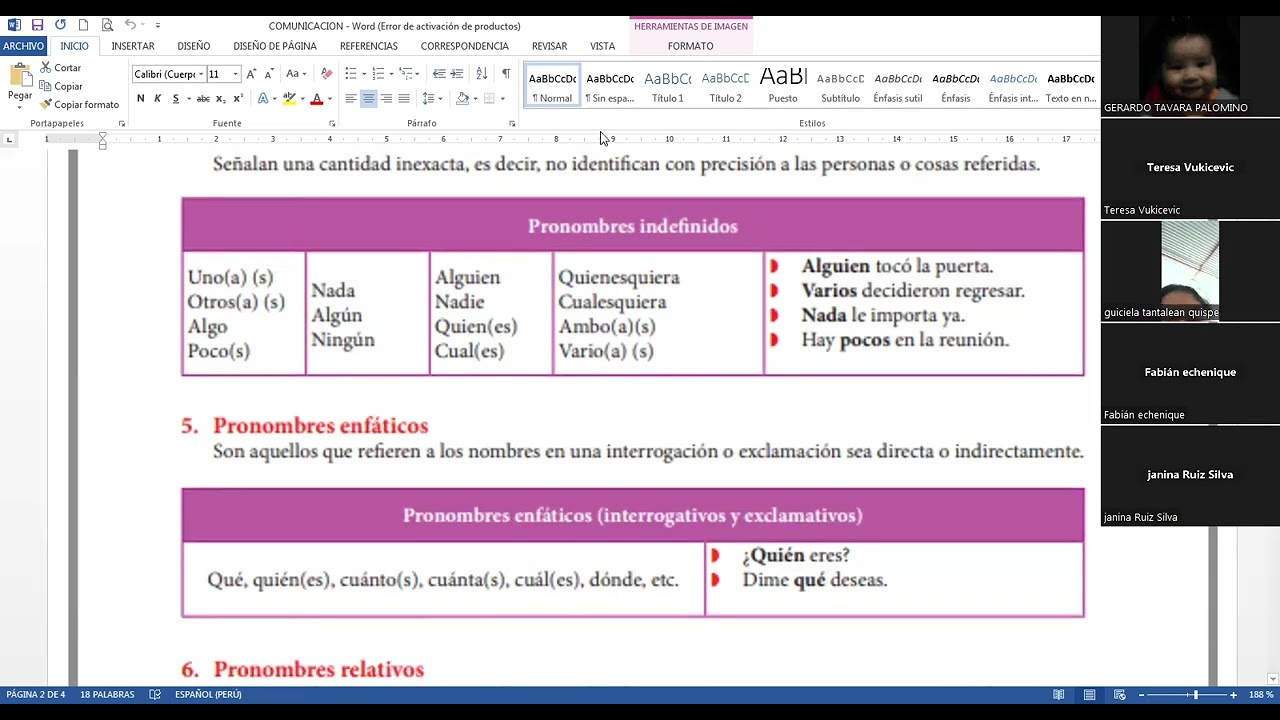Expand the Párrafo dialog launcher
The width and height of the screenshot is (1280, 720).
click(x=512, y=124)
